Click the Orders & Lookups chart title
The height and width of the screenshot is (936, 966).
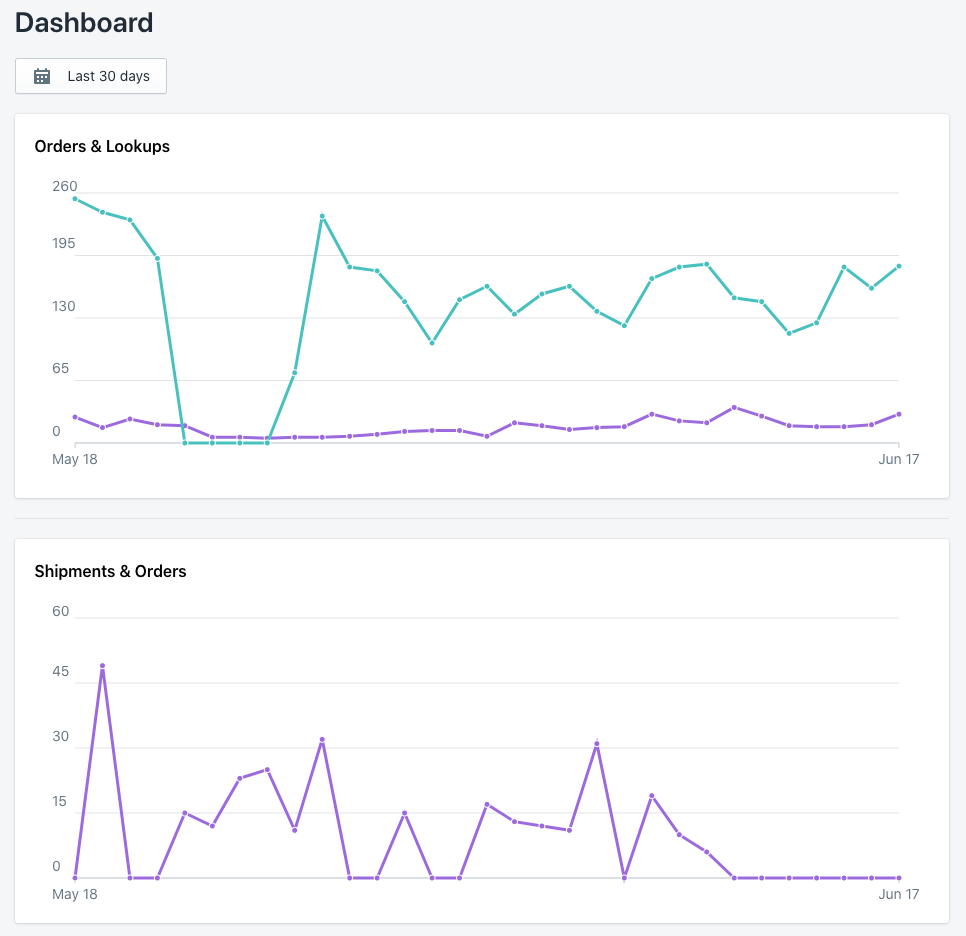click(102, 147)
